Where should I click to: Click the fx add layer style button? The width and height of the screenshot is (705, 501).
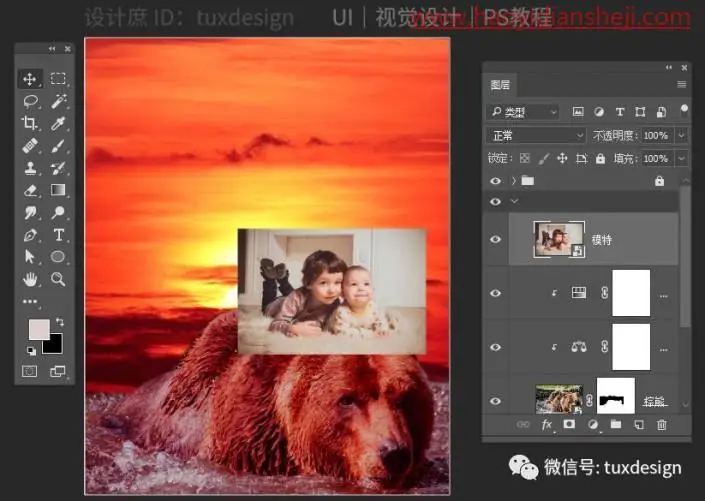click(547, 425)
